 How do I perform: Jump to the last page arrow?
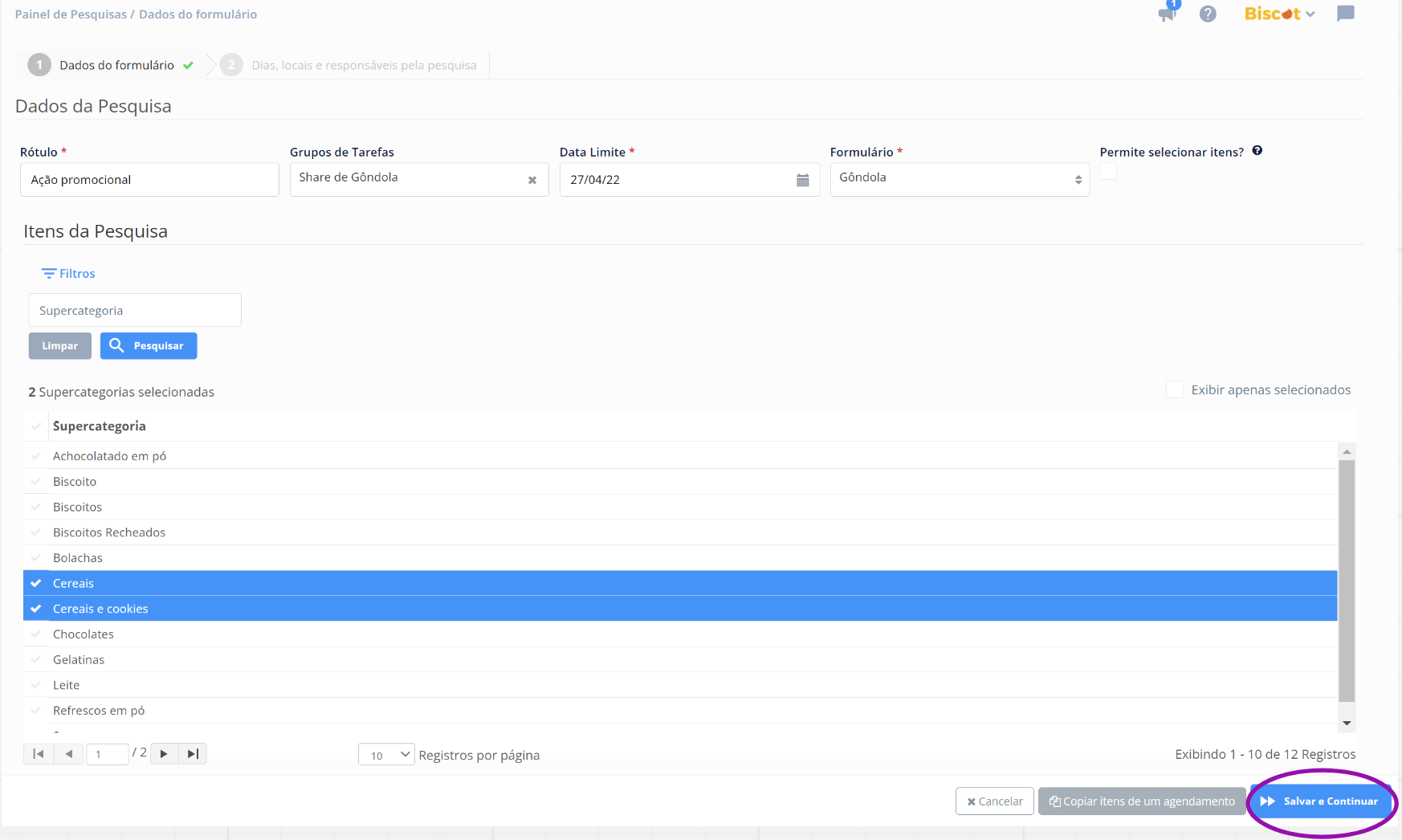[193, 753]
